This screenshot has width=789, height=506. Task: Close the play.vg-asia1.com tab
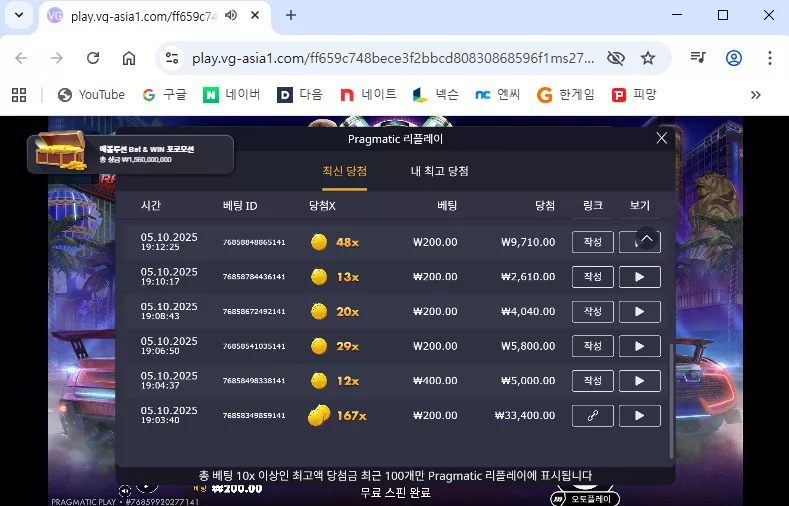255,16
